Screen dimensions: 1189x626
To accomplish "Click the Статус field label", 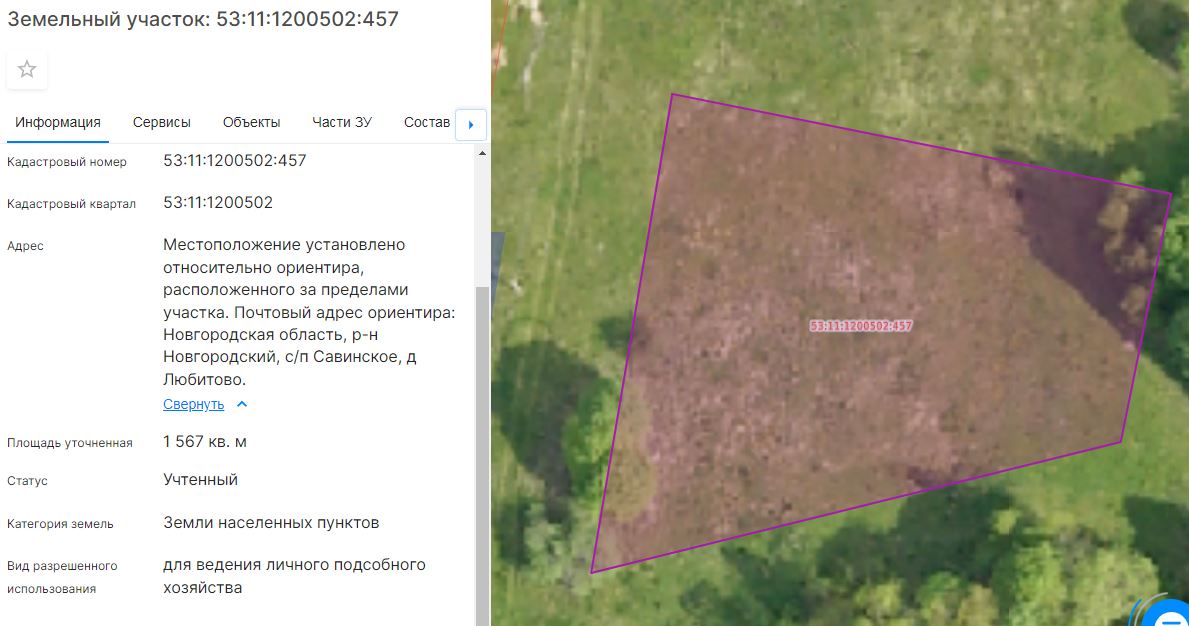I will 27,480.
